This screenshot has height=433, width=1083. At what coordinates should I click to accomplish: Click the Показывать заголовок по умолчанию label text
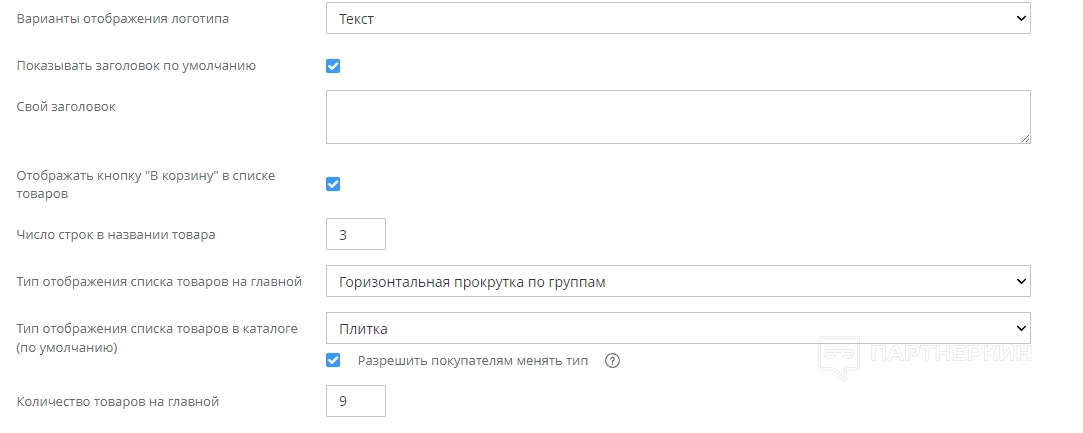click(x=137, y=66)
